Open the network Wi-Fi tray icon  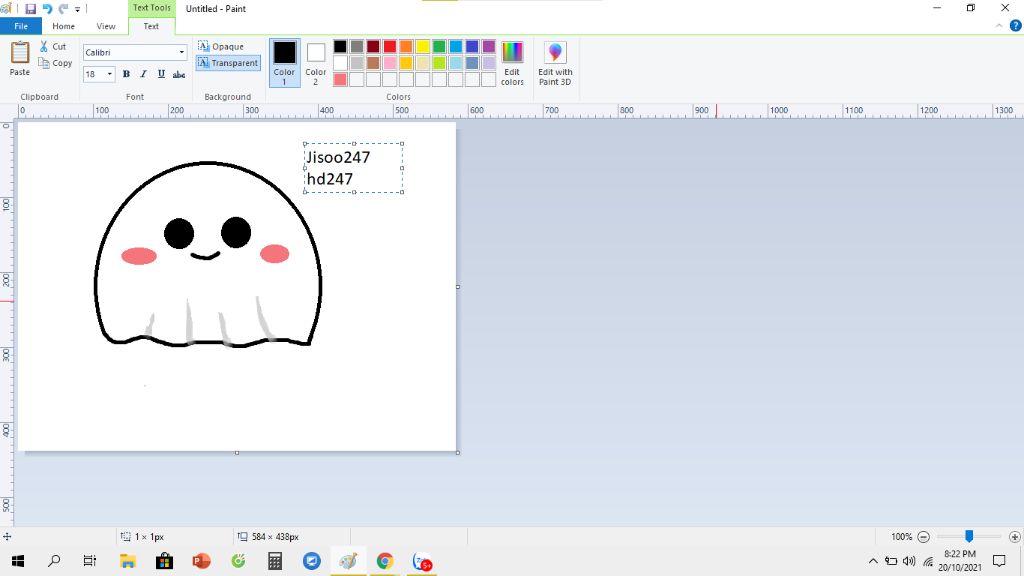tap(927, 561)
